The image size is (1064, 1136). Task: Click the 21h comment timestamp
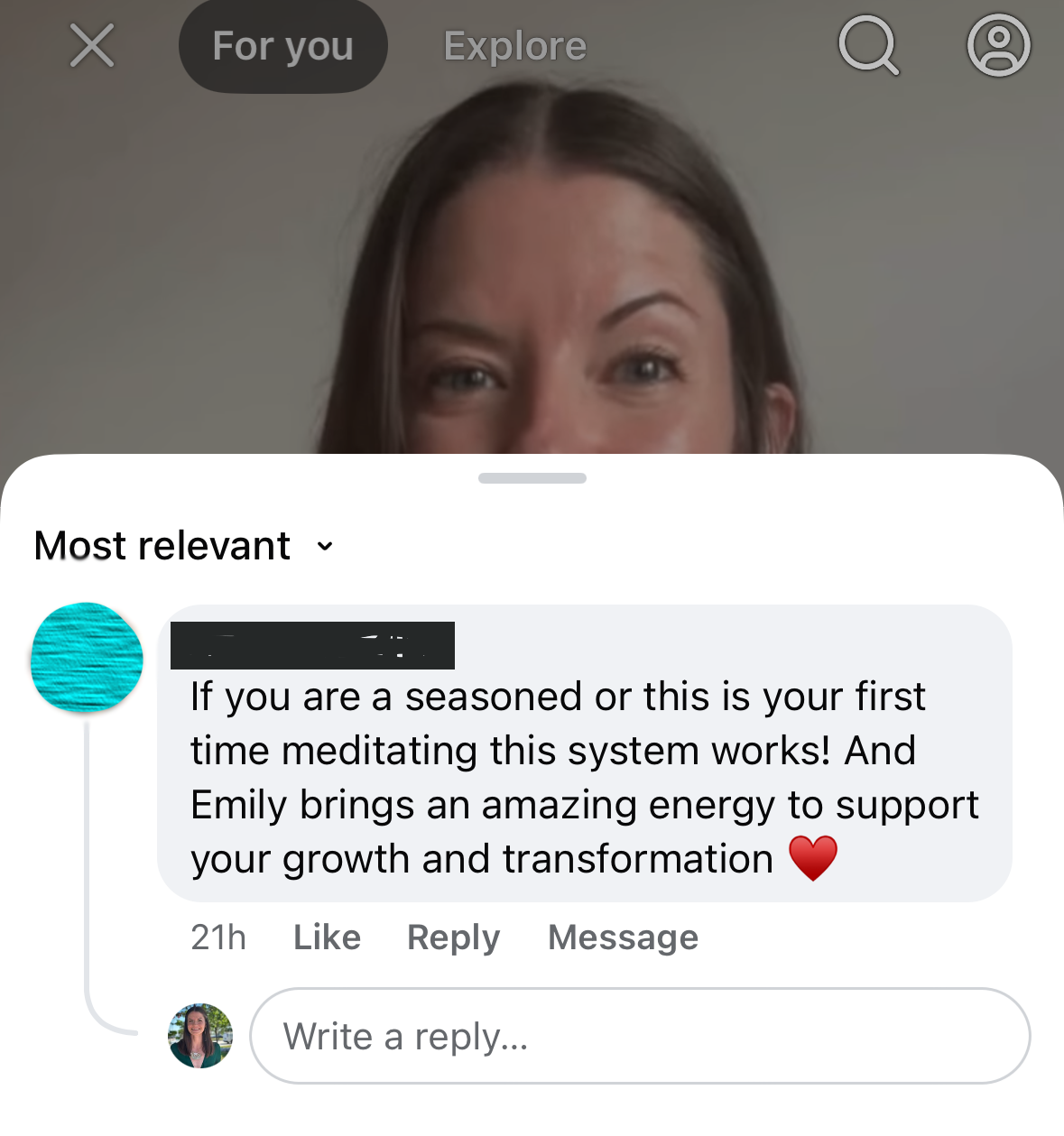pos(218,937)
